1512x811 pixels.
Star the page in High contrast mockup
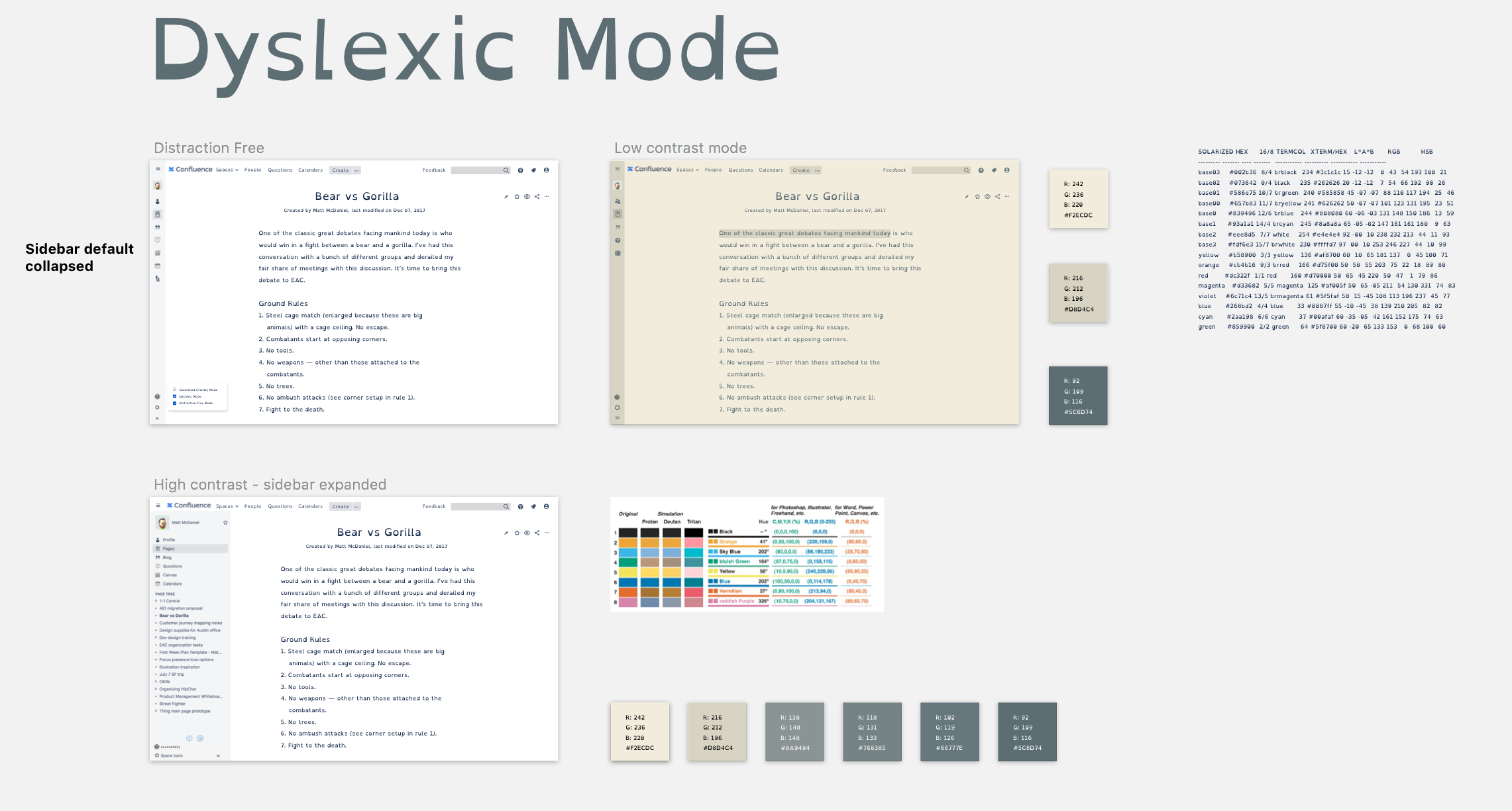(x=517, y=533)
